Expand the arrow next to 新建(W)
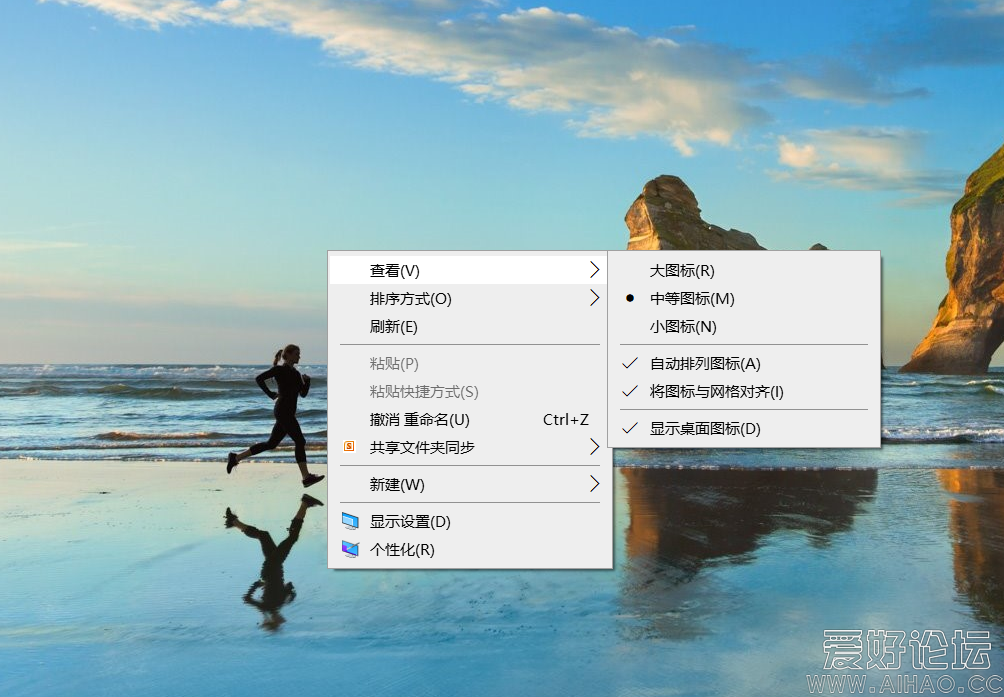Image resolution: width=1004 pixels, height=697 pixels. point(594,484)
